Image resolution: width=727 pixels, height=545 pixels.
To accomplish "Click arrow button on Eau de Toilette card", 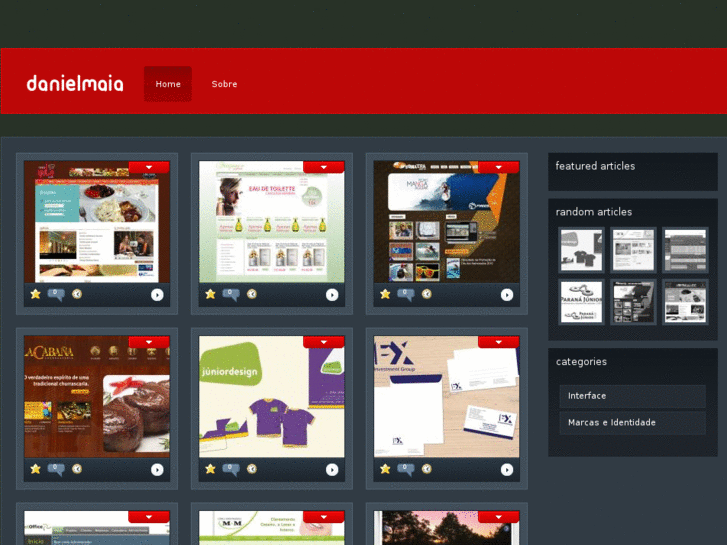I will tap(332, 295).
